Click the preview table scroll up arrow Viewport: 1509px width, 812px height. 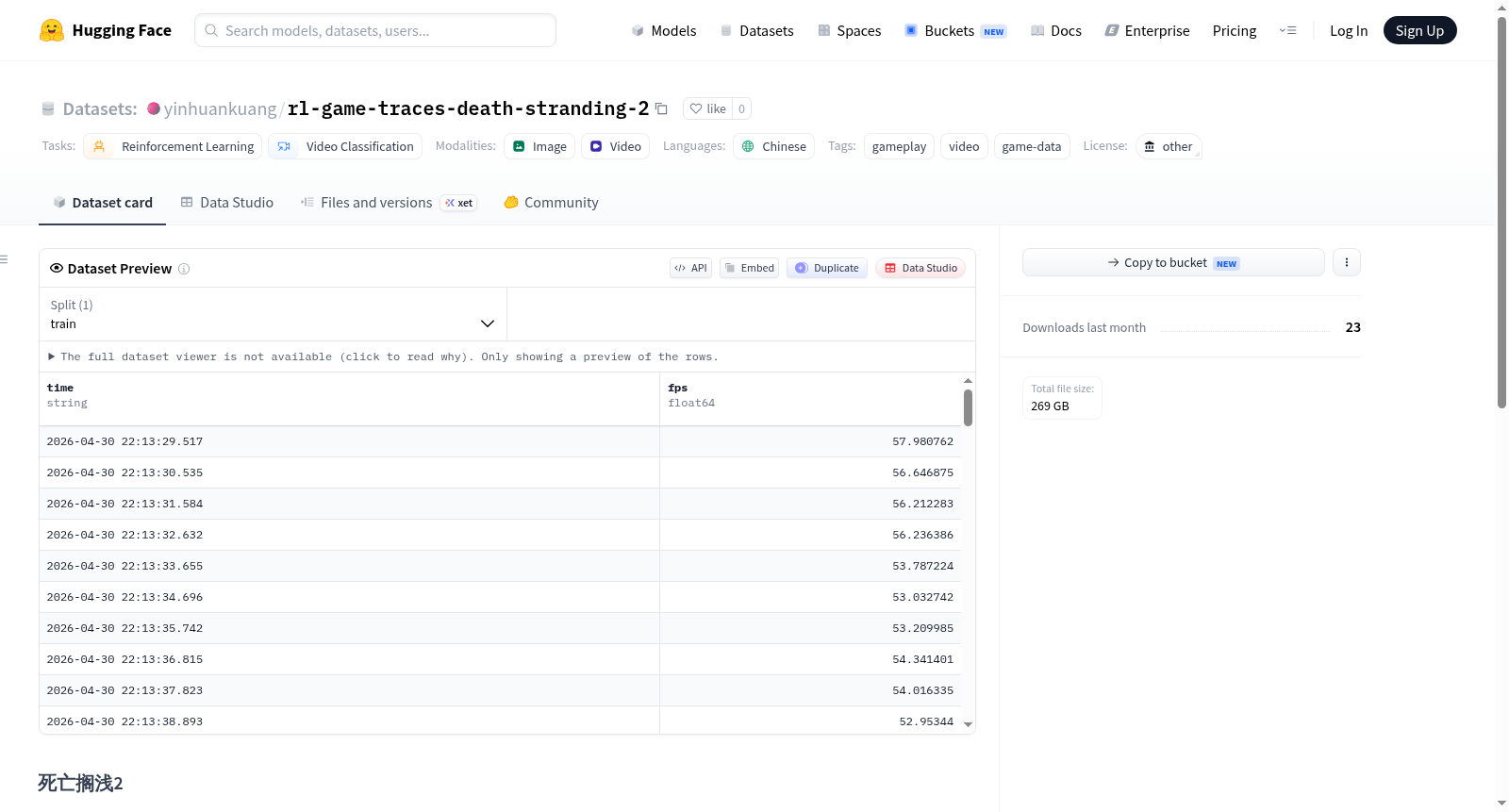coord(968,380)
